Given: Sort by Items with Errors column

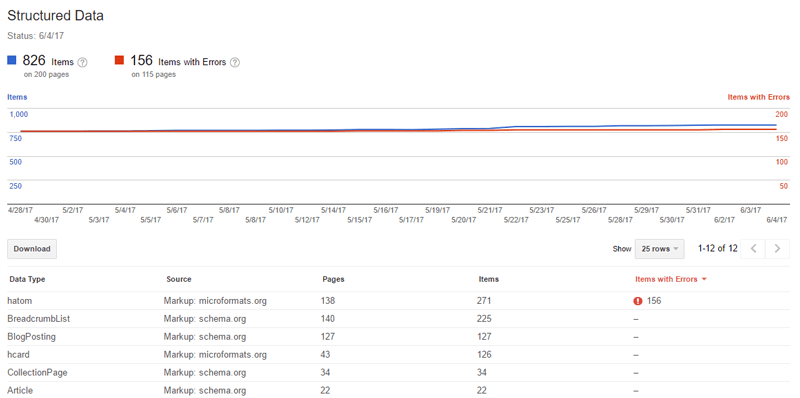Looking at the screenshot, I should click(x=670, y=280).
